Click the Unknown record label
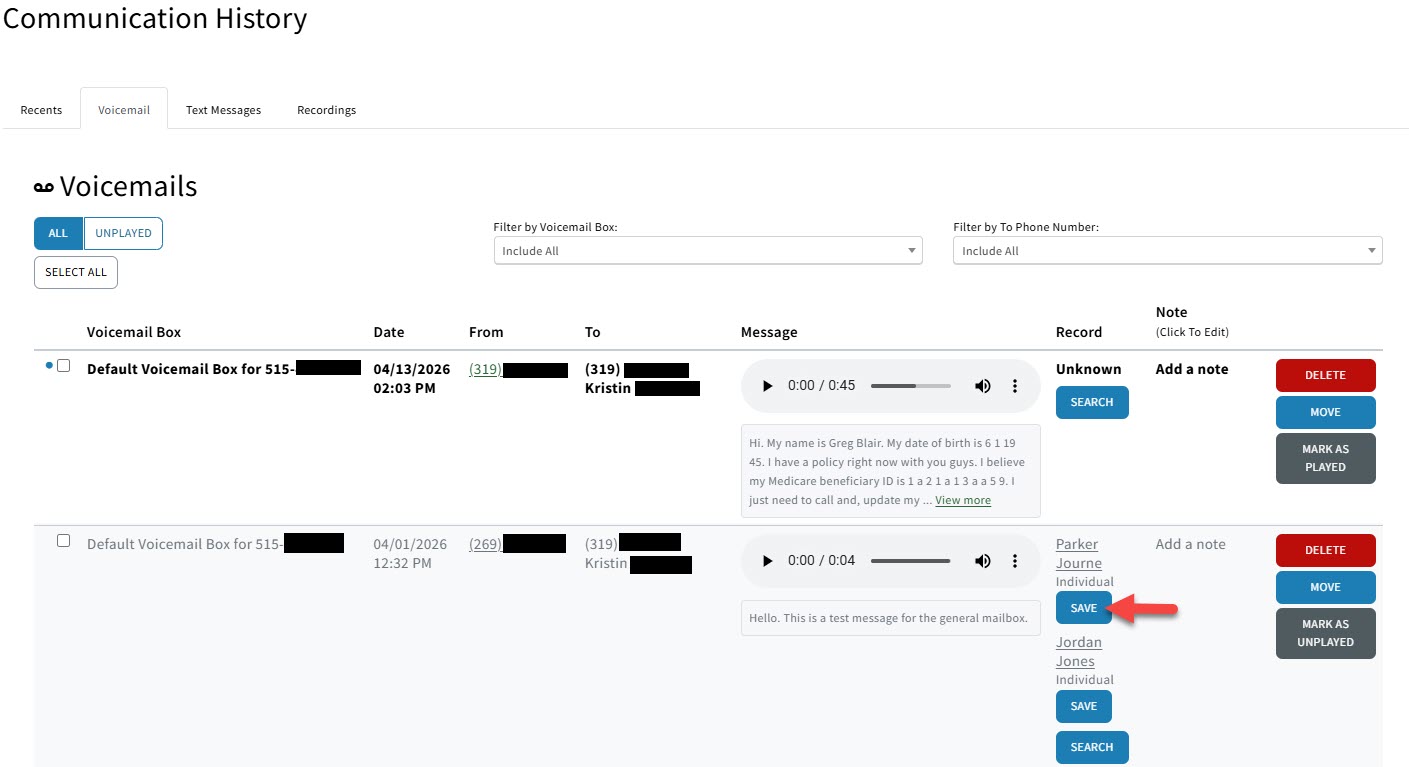 [x=1089, y=369]
